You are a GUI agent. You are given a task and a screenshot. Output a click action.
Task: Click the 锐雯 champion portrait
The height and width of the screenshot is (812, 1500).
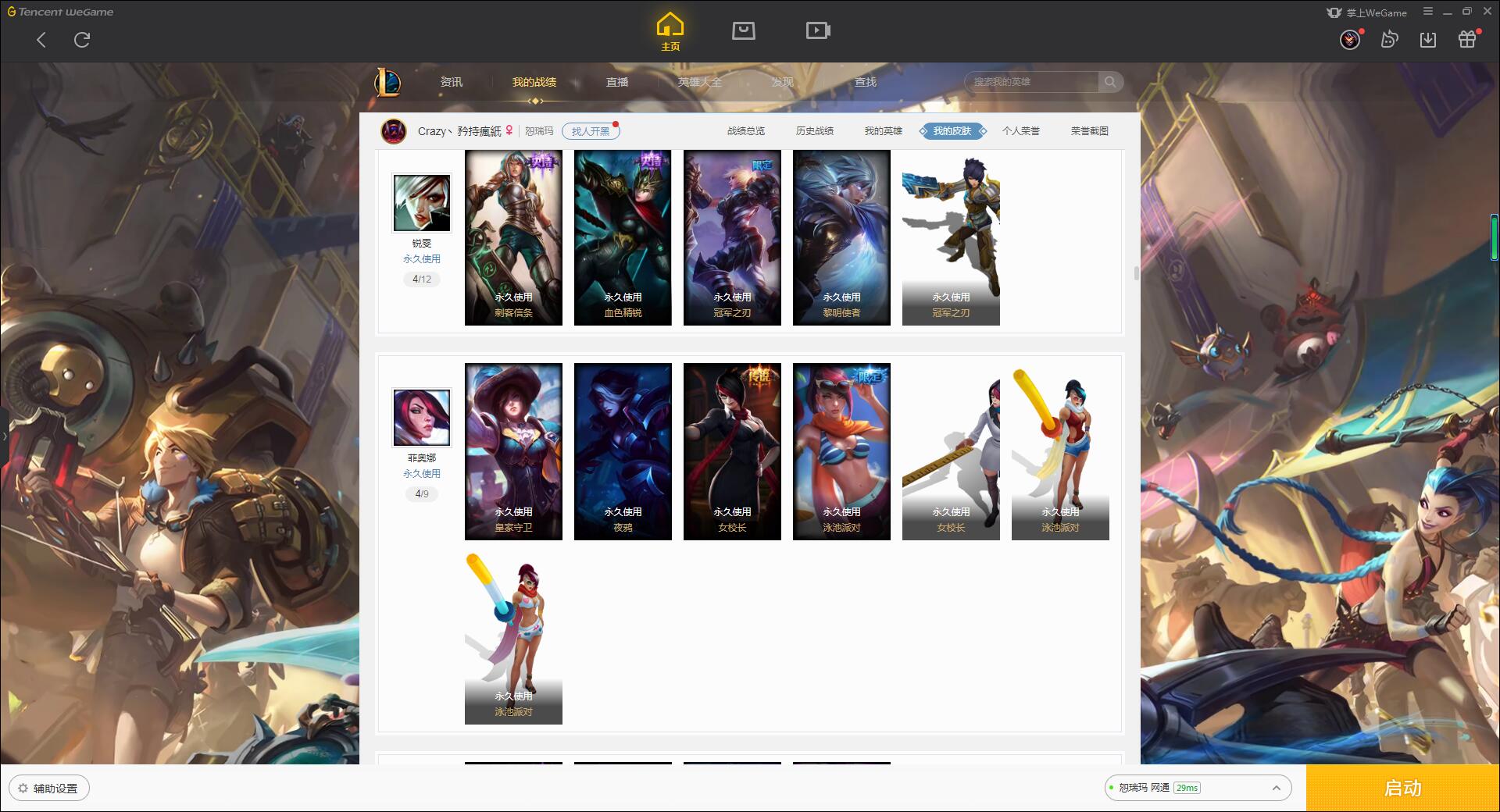click(422, 203)
